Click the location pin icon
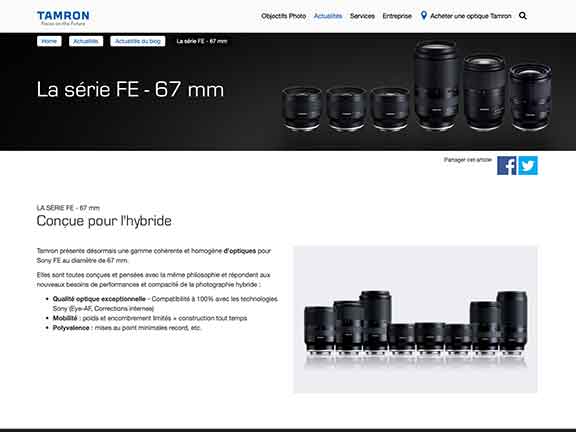 click(424, 15)
